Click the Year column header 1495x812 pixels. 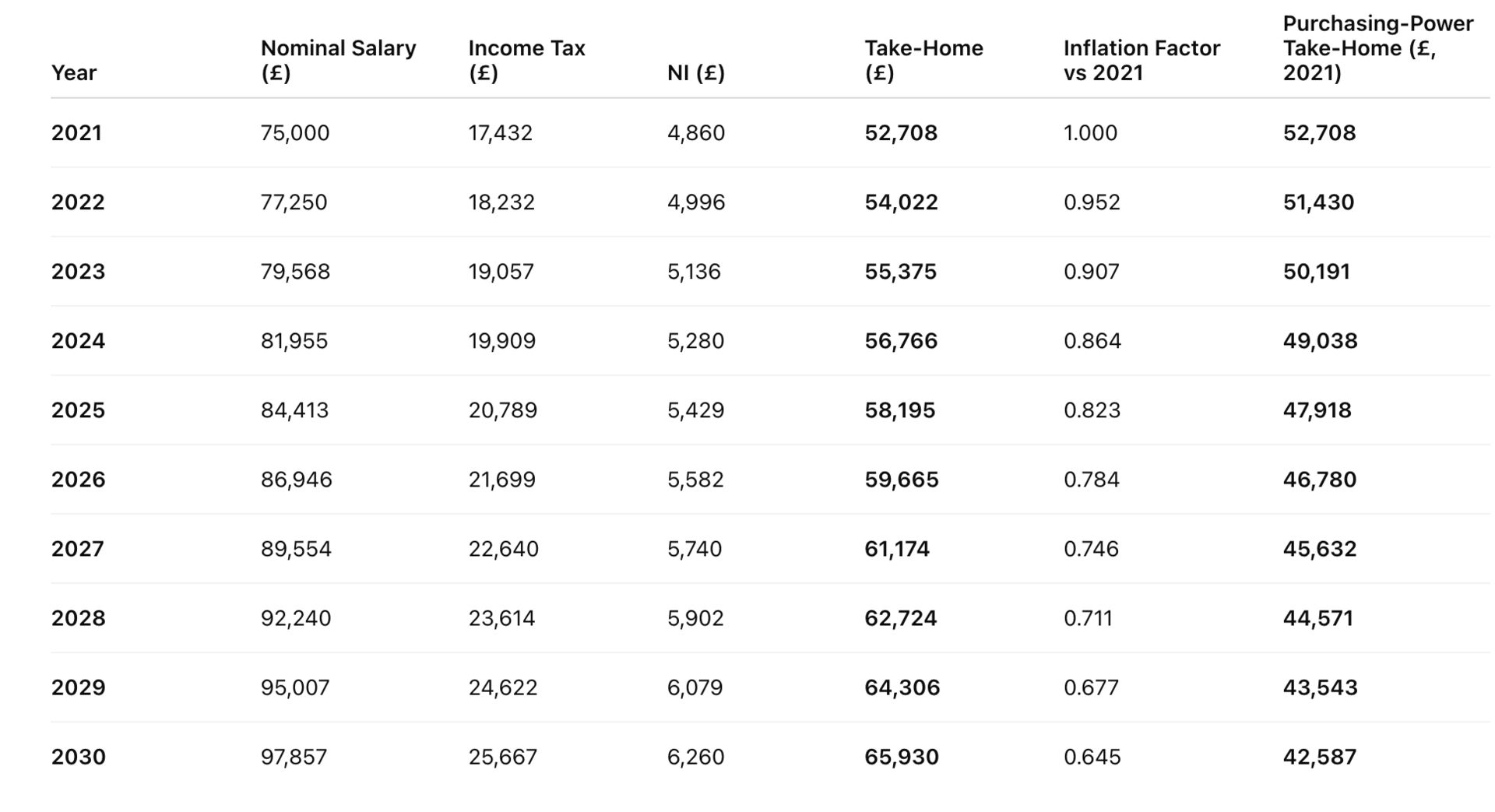click(x=74, y=72)
